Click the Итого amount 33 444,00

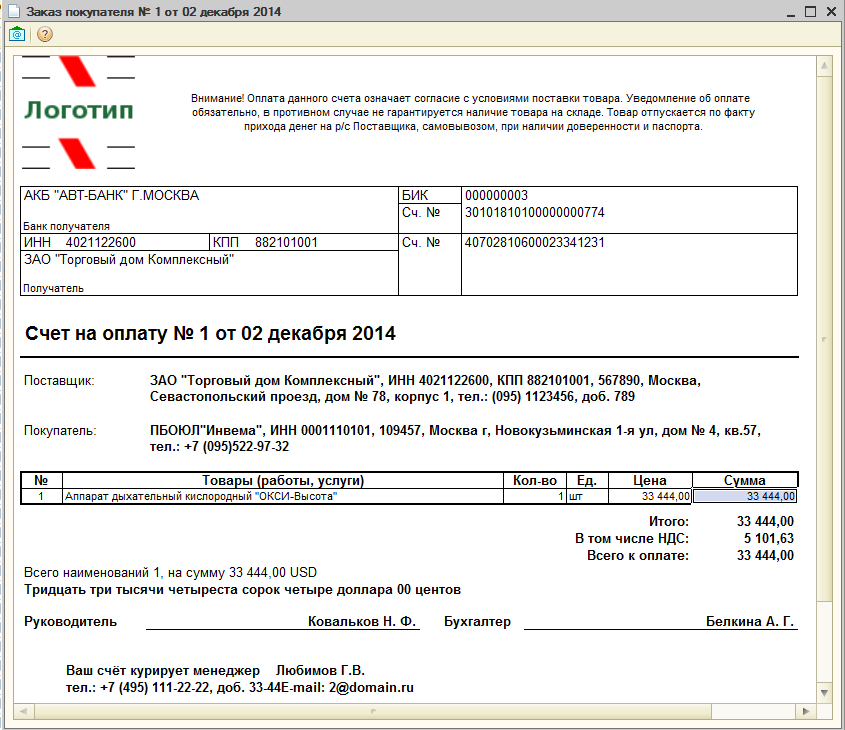(765, 522)
